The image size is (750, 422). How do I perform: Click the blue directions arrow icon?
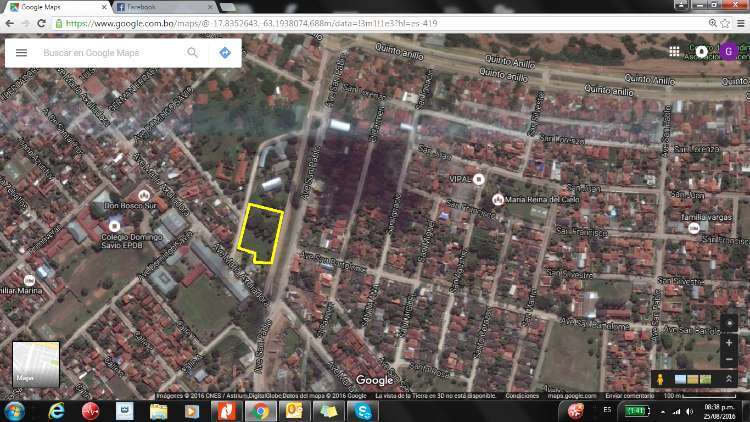click(225, 53)
